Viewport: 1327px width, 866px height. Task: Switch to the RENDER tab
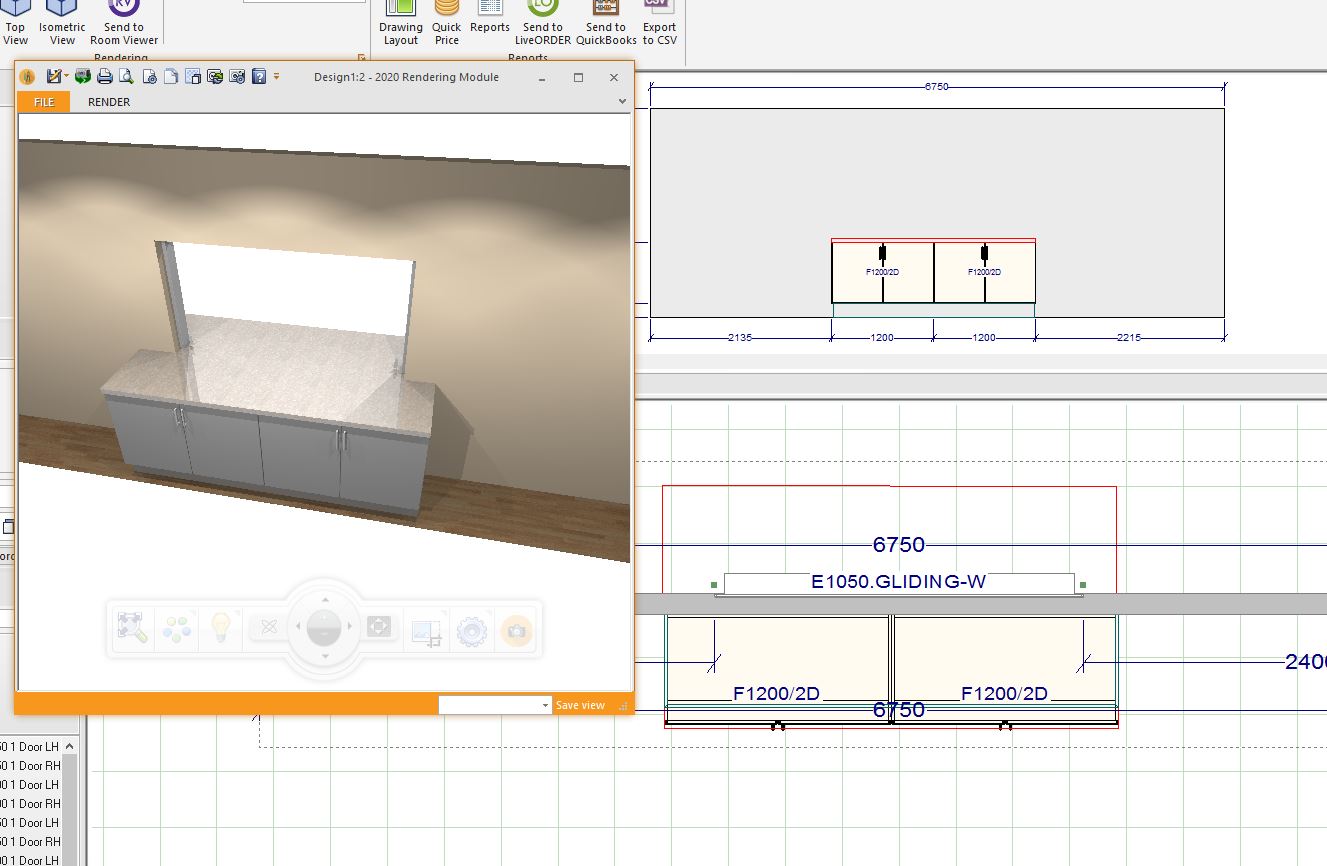109,102
